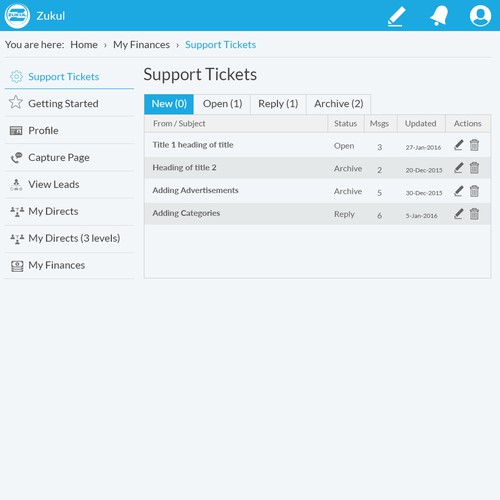The image size is (500, 500).
Task: Switch to the Archive (2) tab
Action: [338, 104]
